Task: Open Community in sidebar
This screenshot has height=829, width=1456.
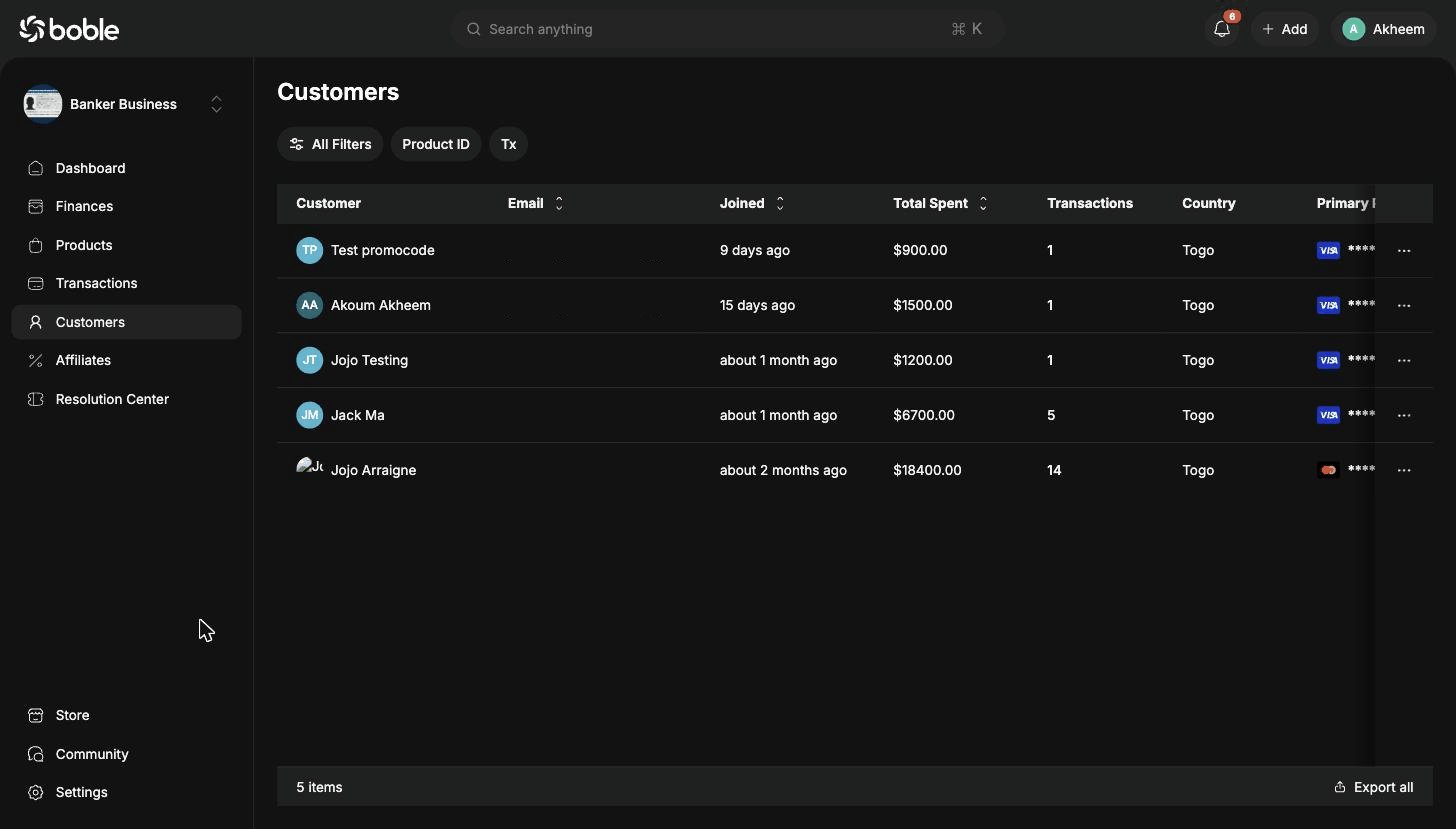Action: pos(126,754)
